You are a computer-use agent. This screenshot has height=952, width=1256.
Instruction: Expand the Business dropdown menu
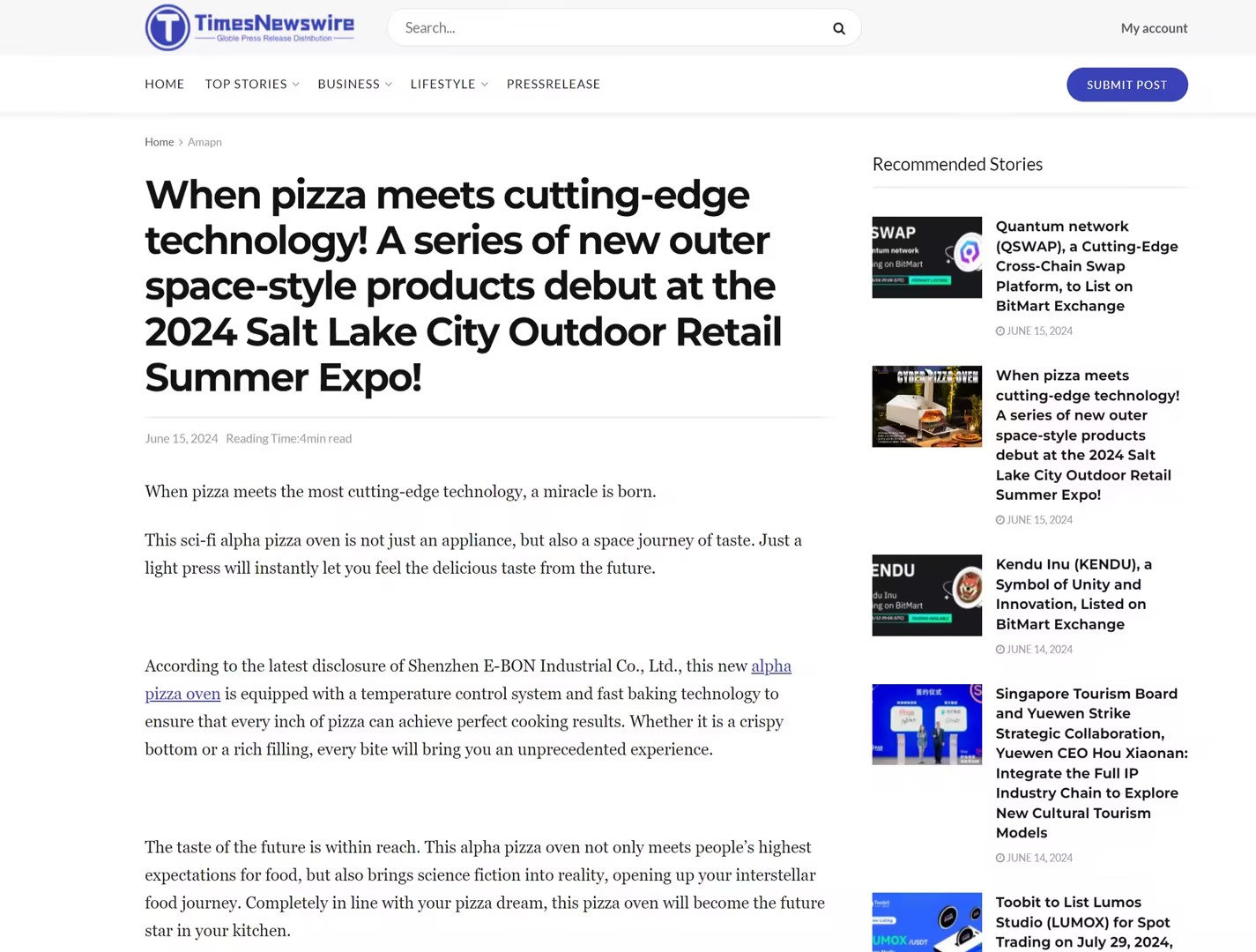(354, 84)
